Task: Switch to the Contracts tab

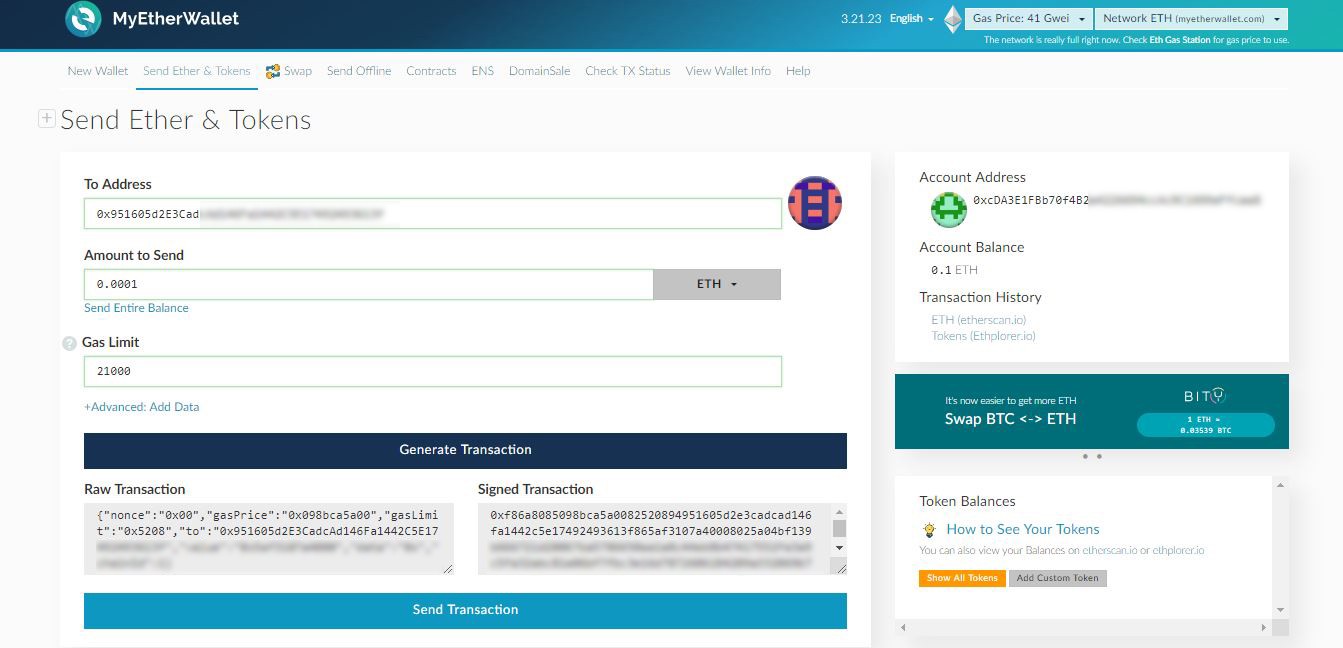Action: pos(431,71)
